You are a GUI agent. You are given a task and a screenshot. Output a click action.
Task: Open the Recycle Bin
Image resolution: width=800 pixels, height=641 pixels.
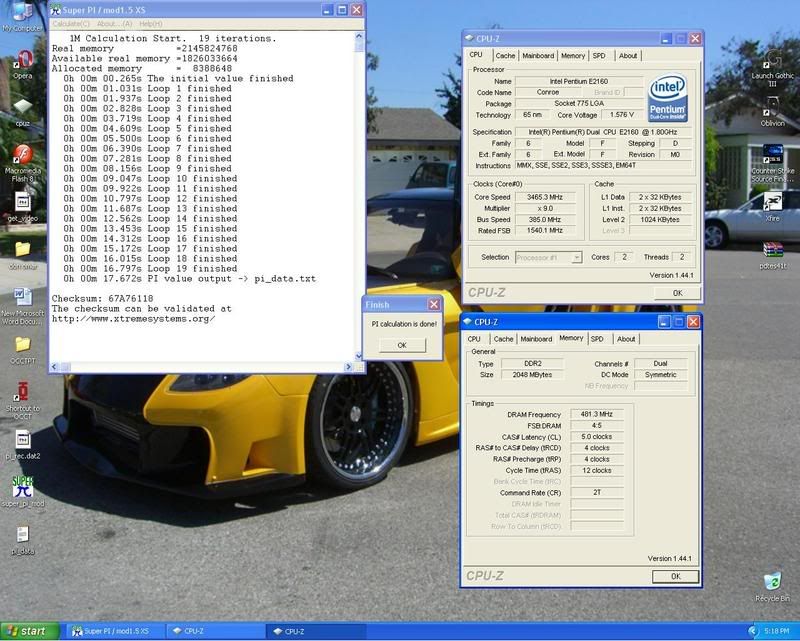[x=771, y=583]
